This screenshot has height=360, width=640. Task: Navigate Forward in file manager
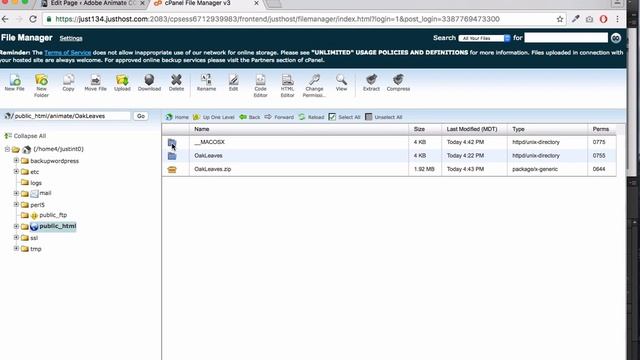[x=279, y=117]
